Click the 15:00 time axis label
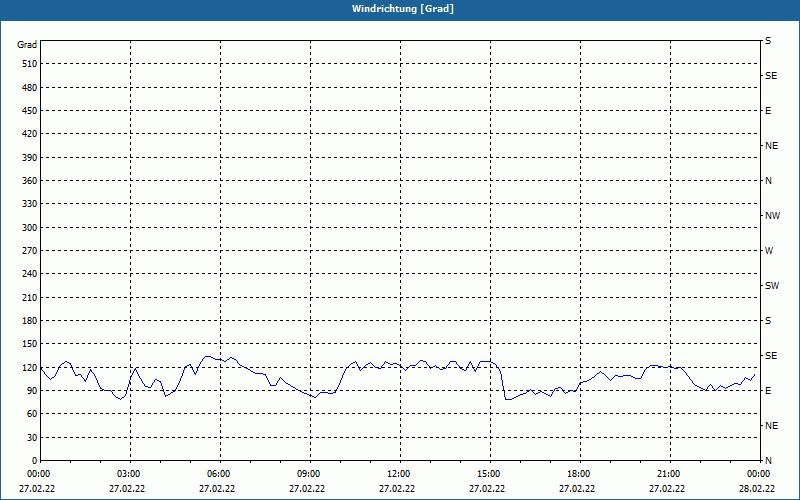800x500 pixels. click(490, 474)
